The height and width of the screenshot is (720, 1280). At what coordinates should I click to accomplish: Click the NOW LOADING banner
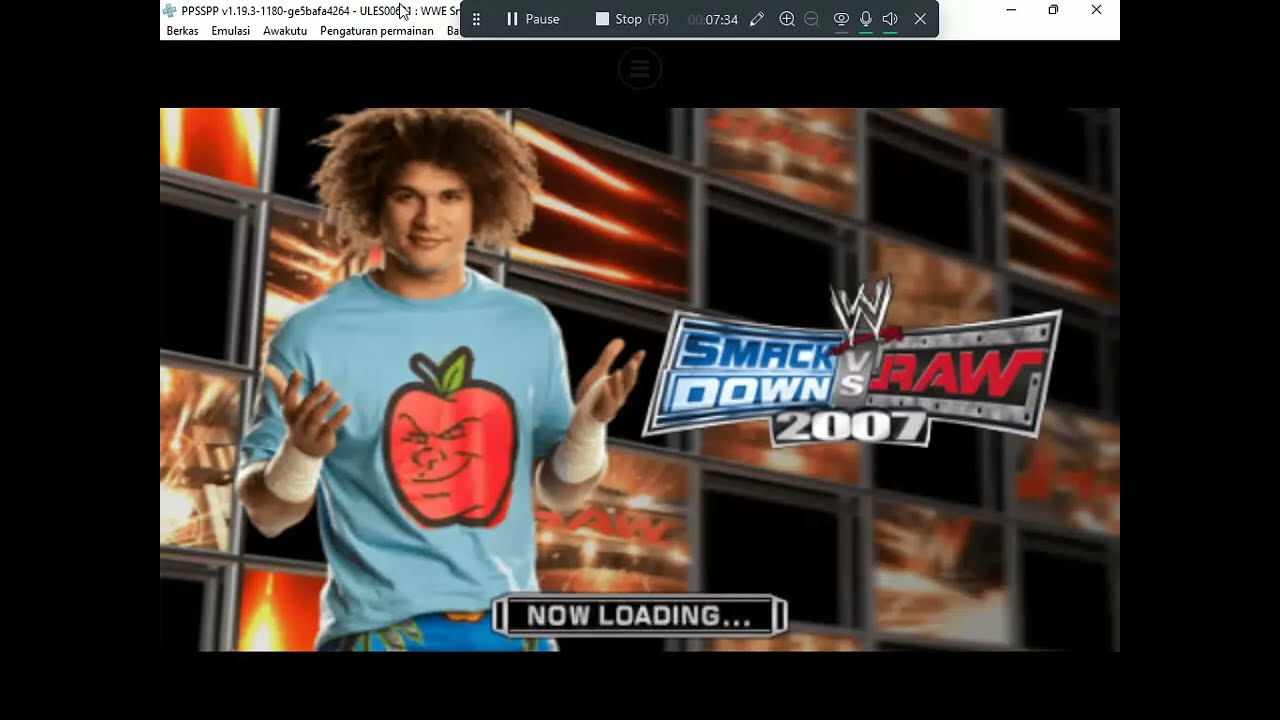pos(640,616)
